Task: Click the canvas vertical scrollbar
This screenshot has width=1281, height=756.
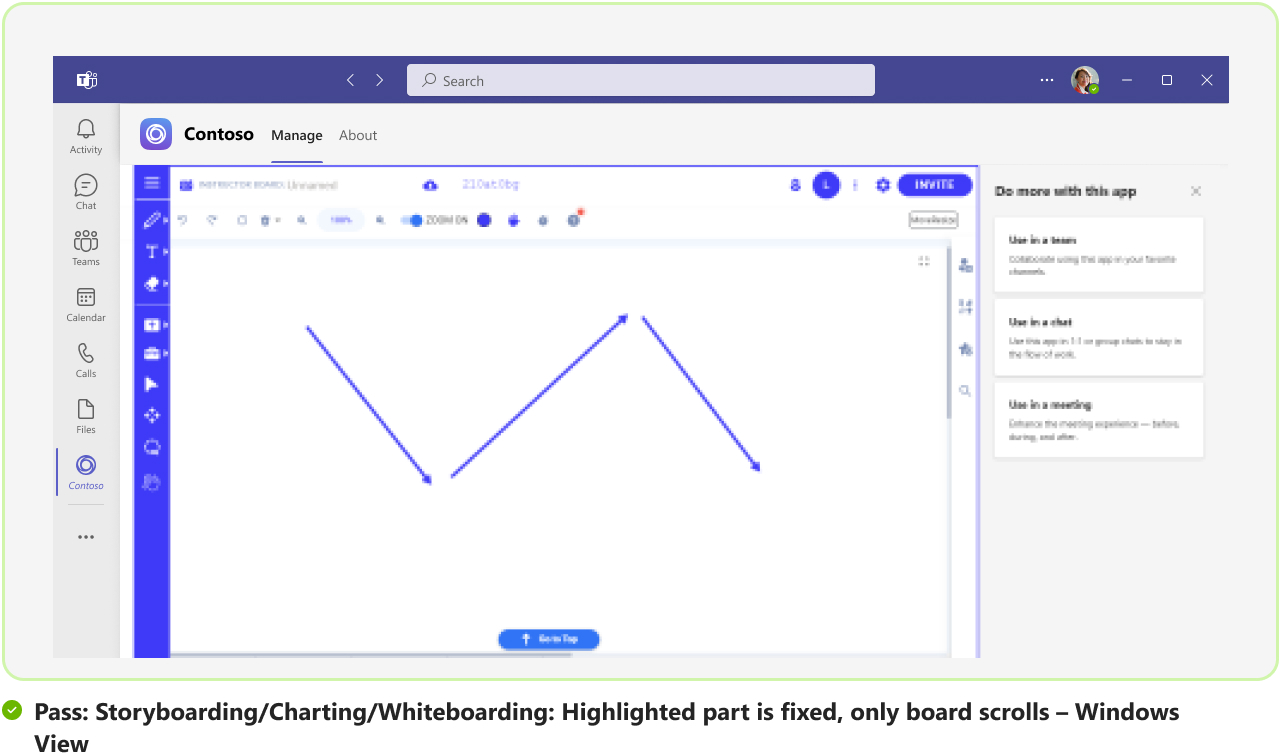Action: 949,333
